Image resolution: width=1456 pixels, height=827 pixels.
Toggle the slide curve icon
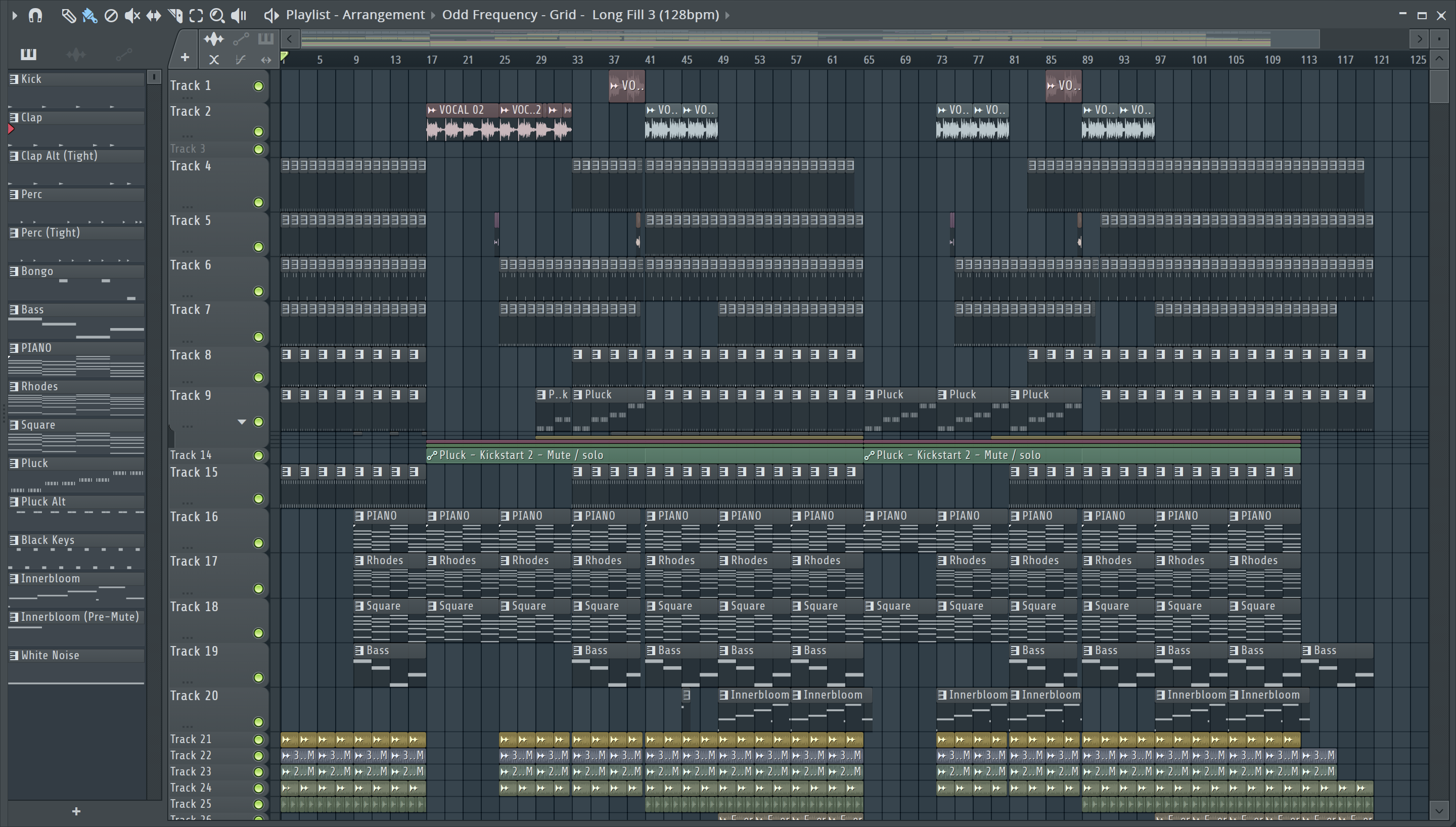point(240,59)
